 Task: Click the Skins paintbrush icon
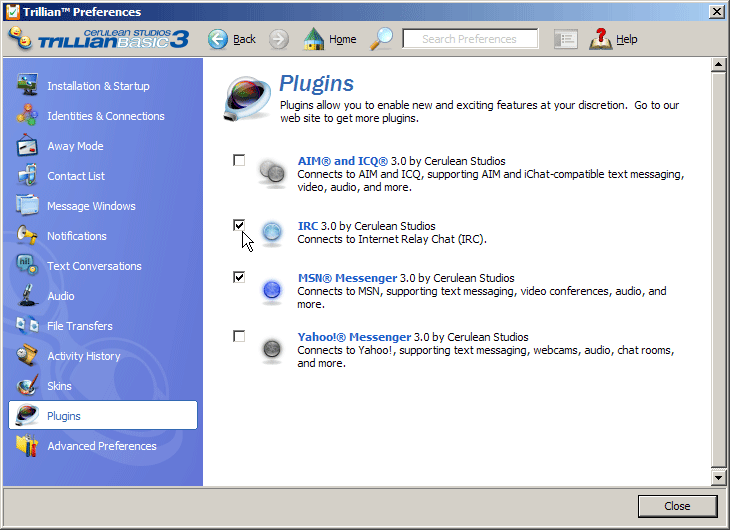(27, 385)
